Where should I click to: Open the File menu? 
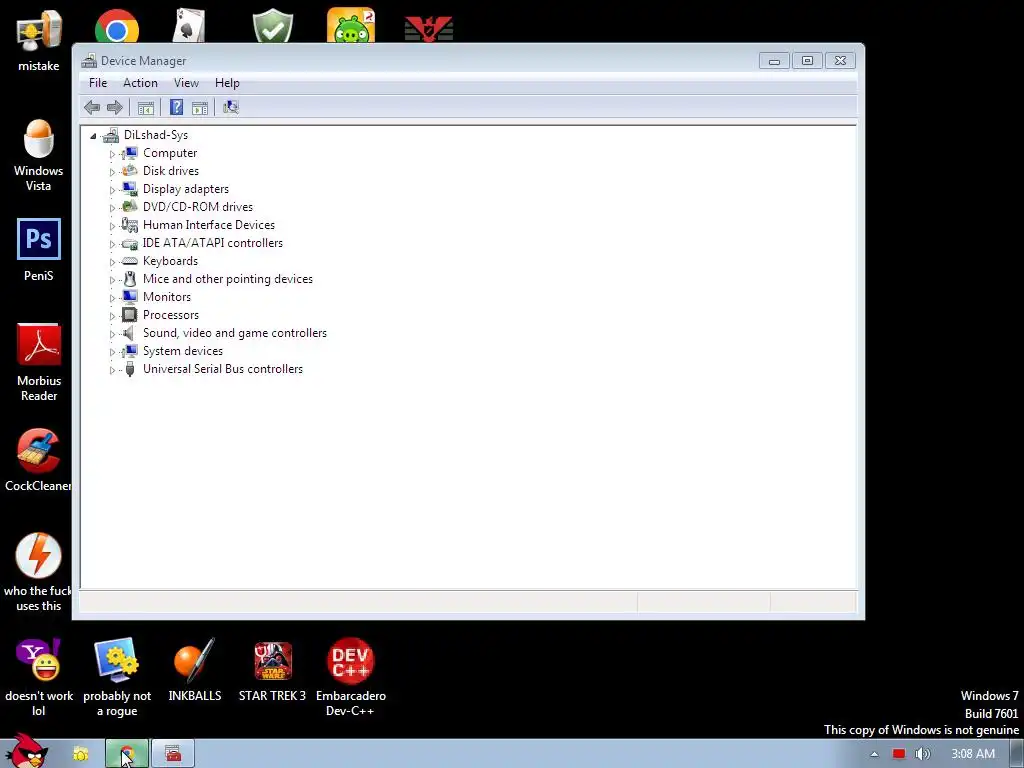point(98,83)
